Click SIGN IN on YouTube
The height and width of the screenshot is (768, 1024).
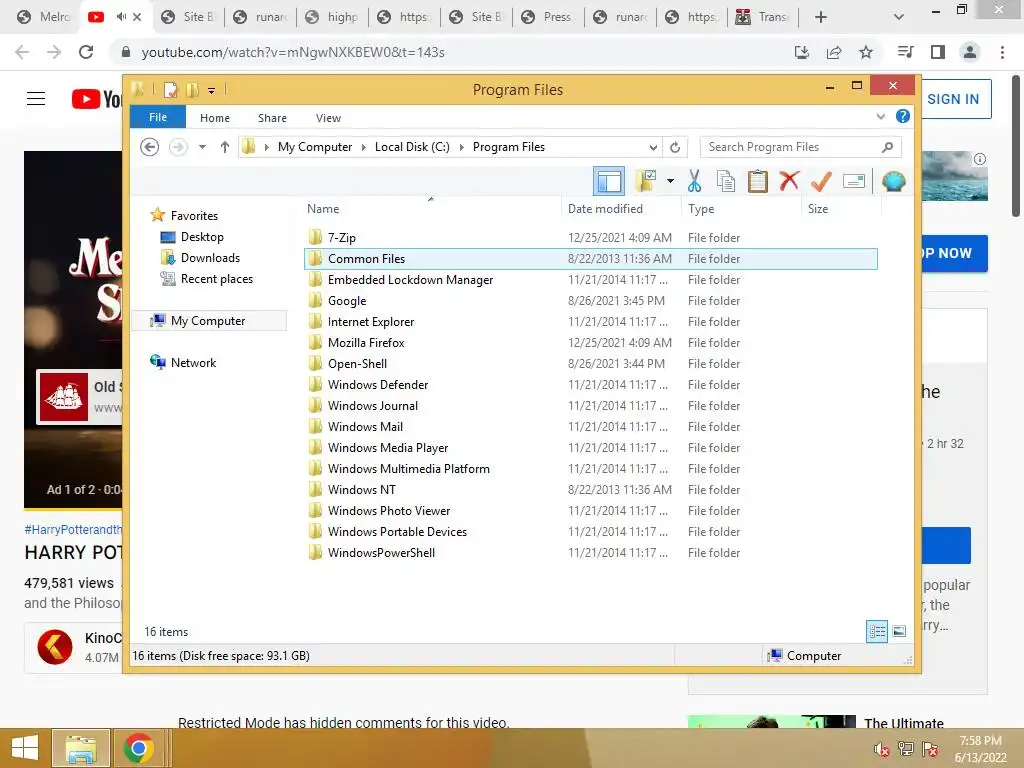pyautogui.click(x=955, y=99)
